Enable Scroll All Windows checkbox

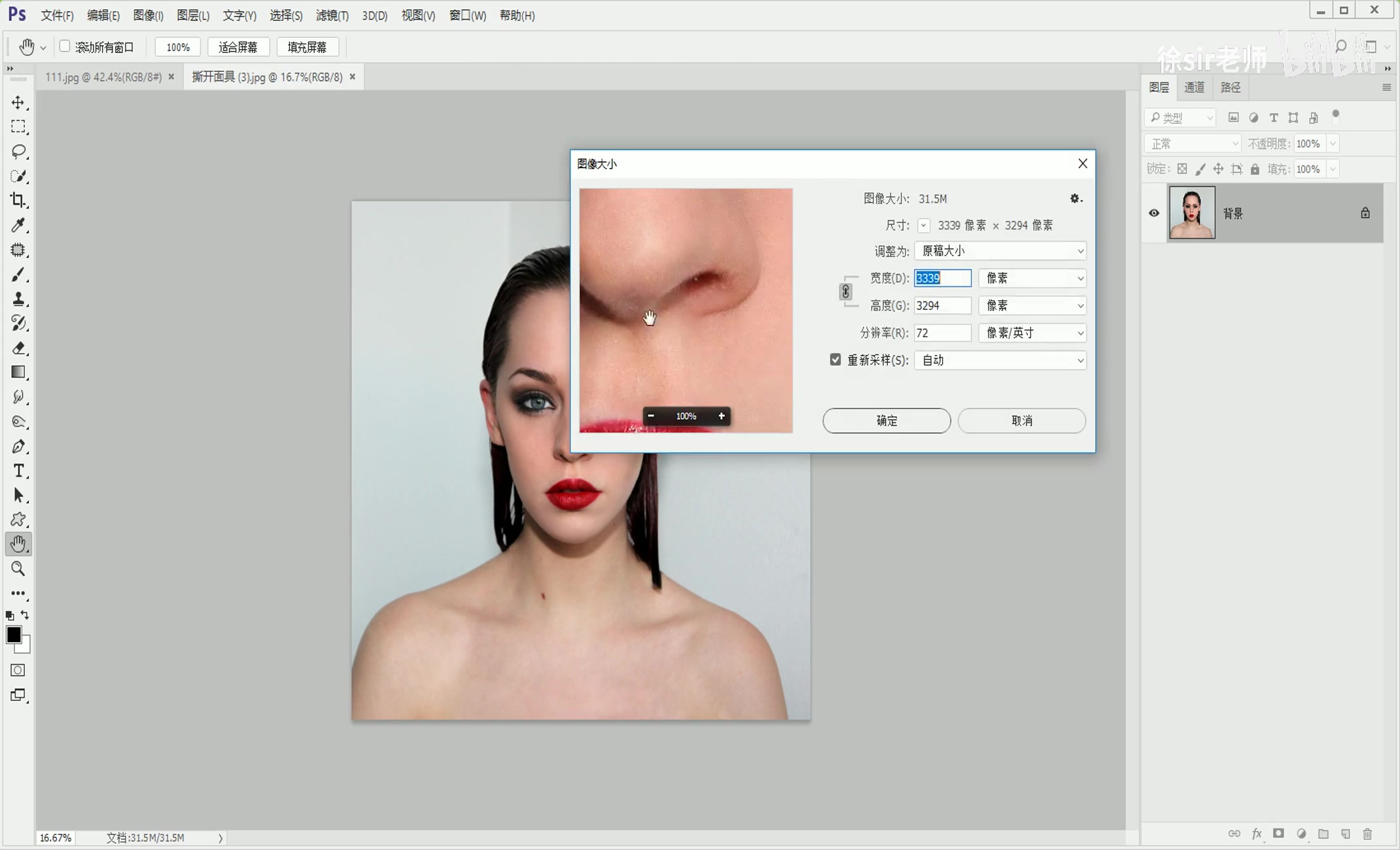(x=65, y=46)
